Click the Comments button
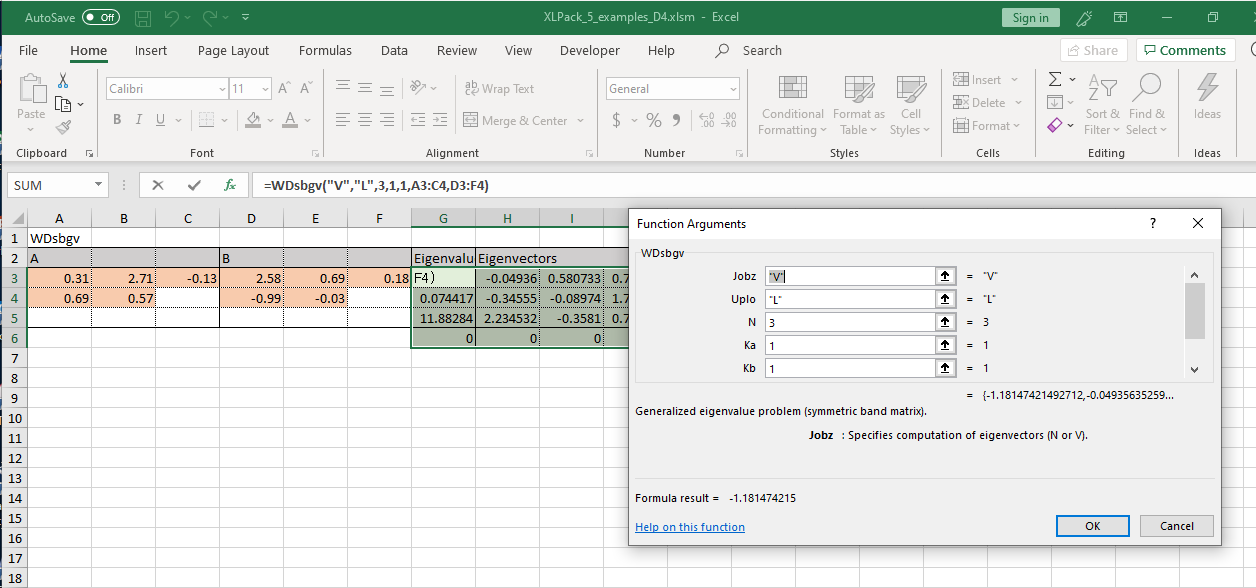 tap(1185, 50)
